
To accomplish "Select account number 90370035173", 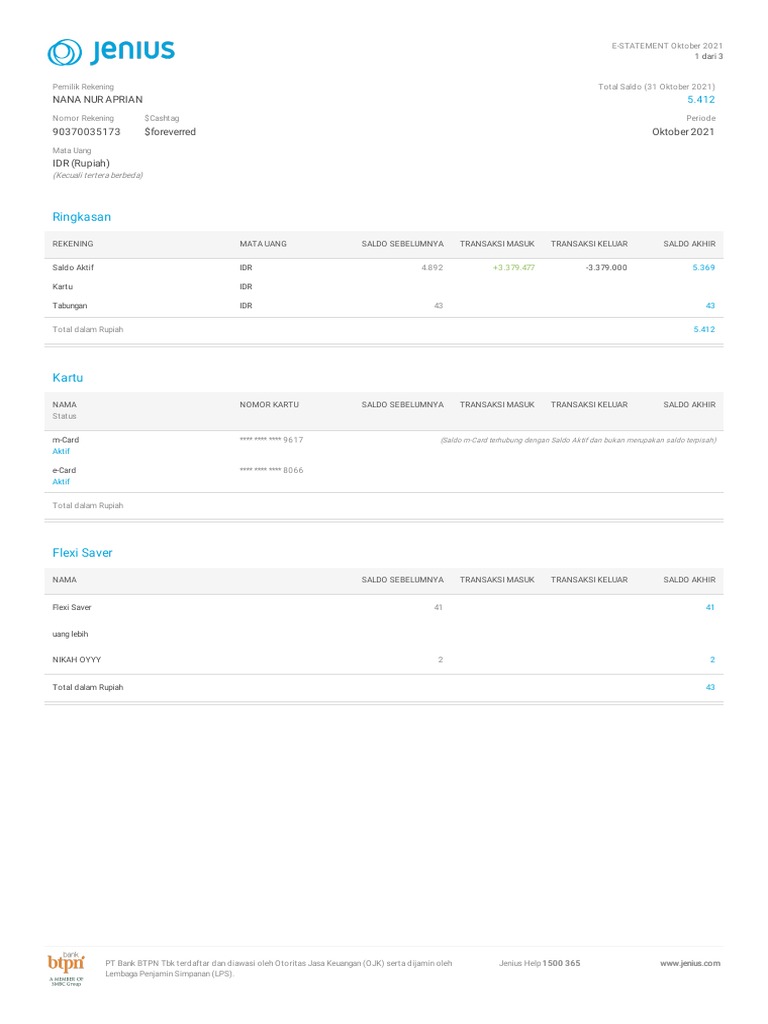I will pyautogui.click(x=86, y=131).
